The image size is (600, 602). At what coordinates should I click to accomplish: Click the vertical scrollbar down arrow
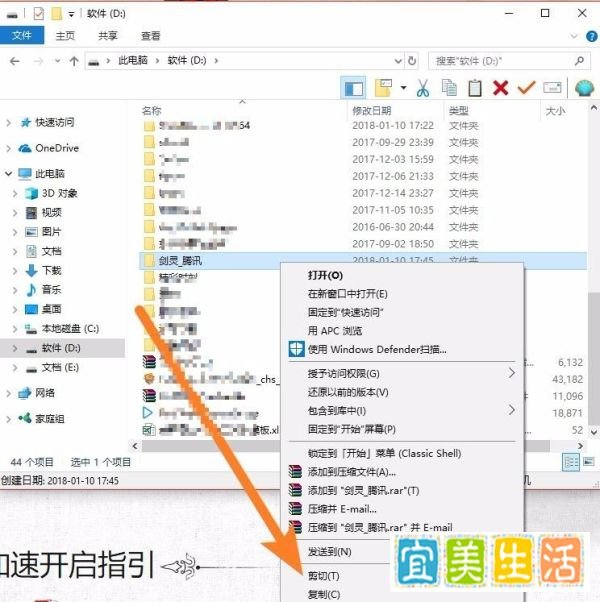[x=594, y=432]
